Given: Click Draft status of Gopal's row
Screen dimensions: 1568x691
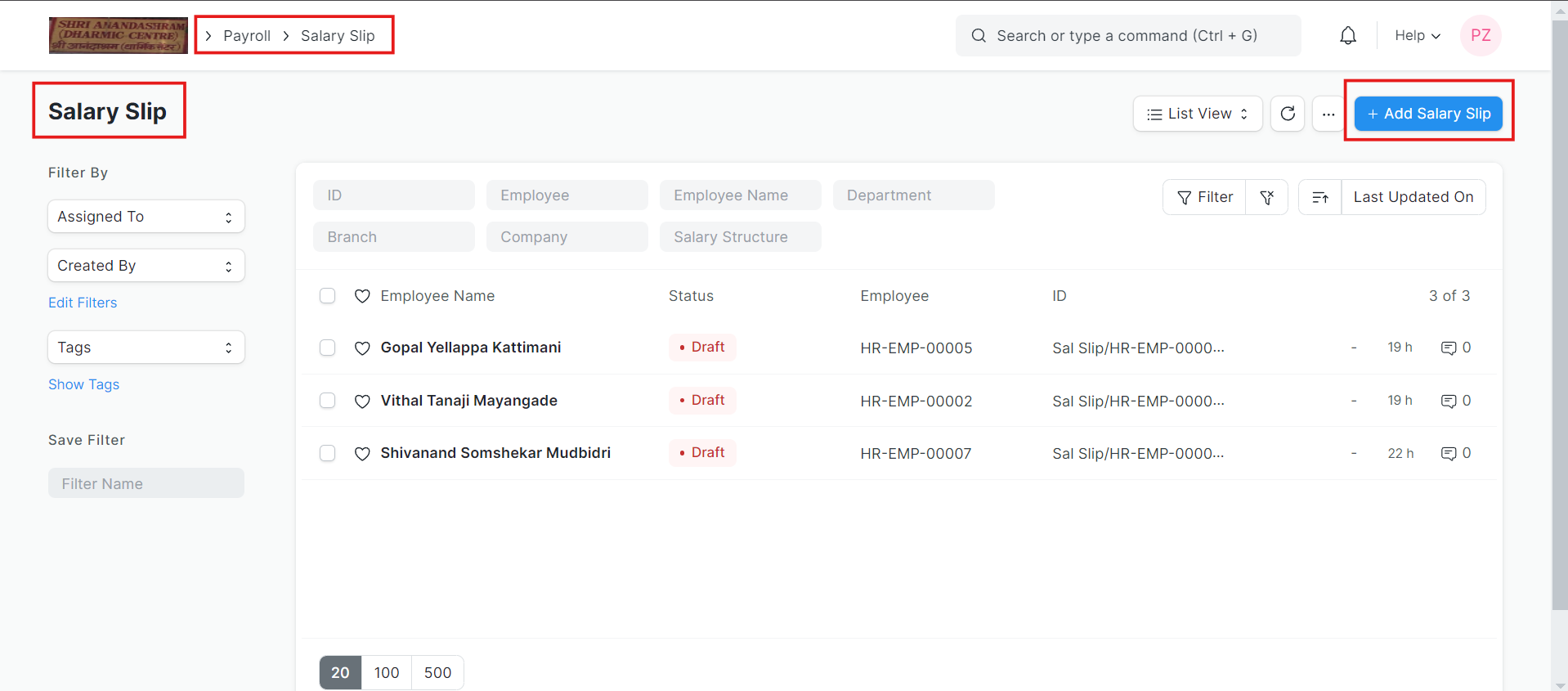Looking at the screenshot, I should [702, 348].
